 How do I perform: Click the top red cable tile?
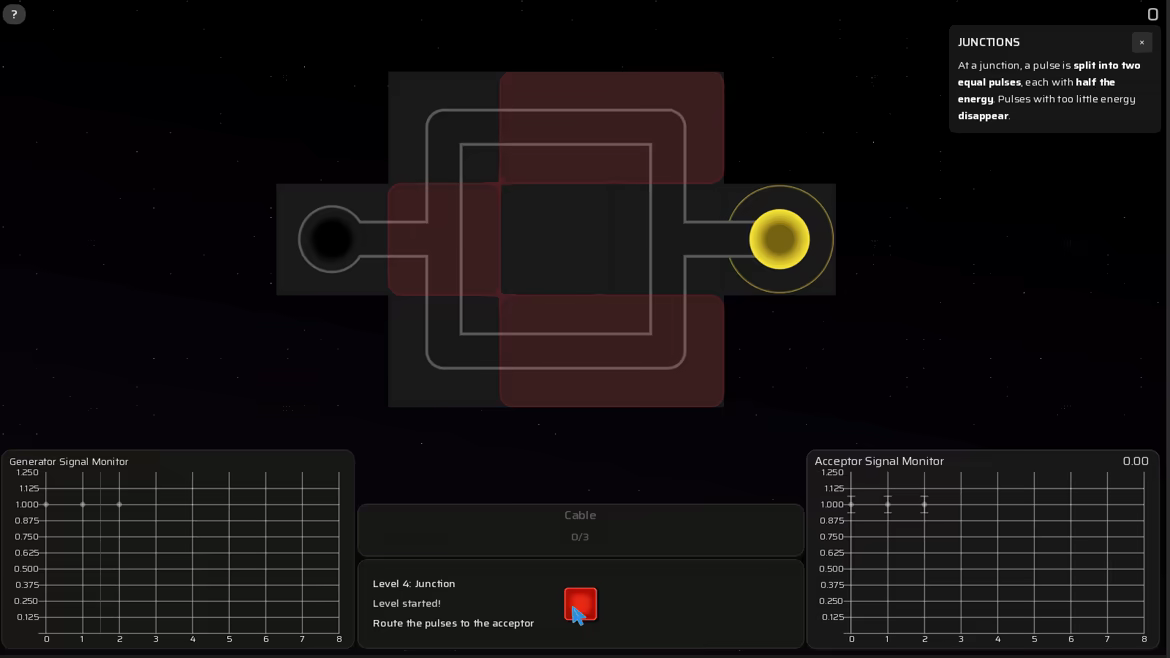pos(612,128)
